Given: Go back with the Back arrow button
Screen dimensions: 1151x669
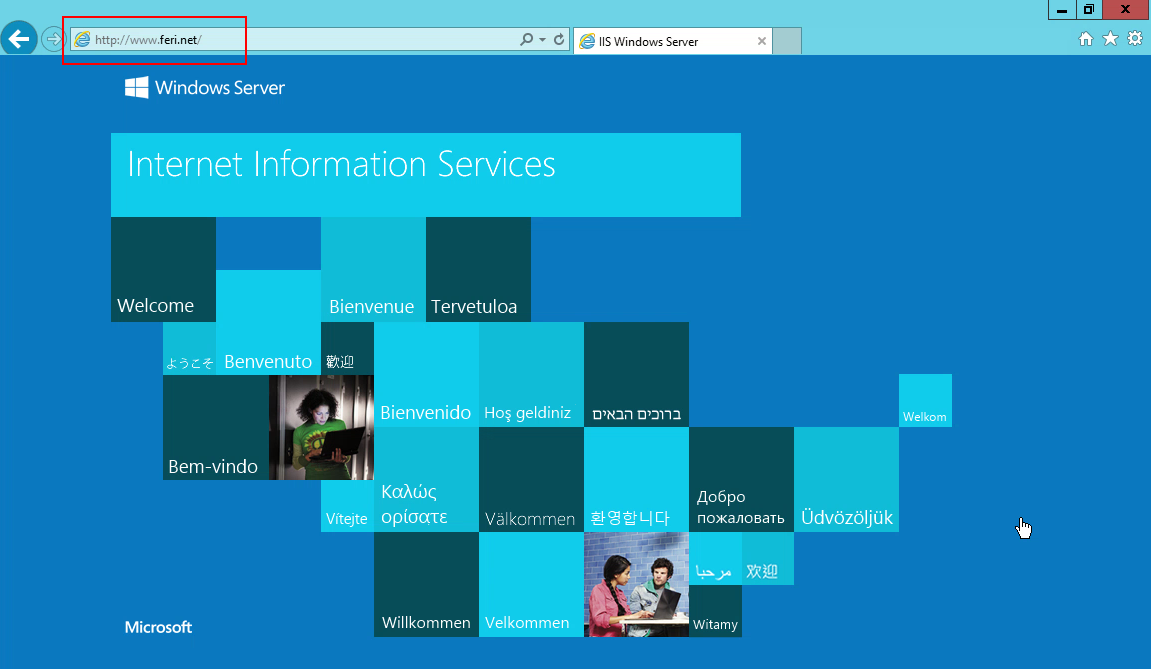Looking at the screenshot, I should click(x=19, y=37).
